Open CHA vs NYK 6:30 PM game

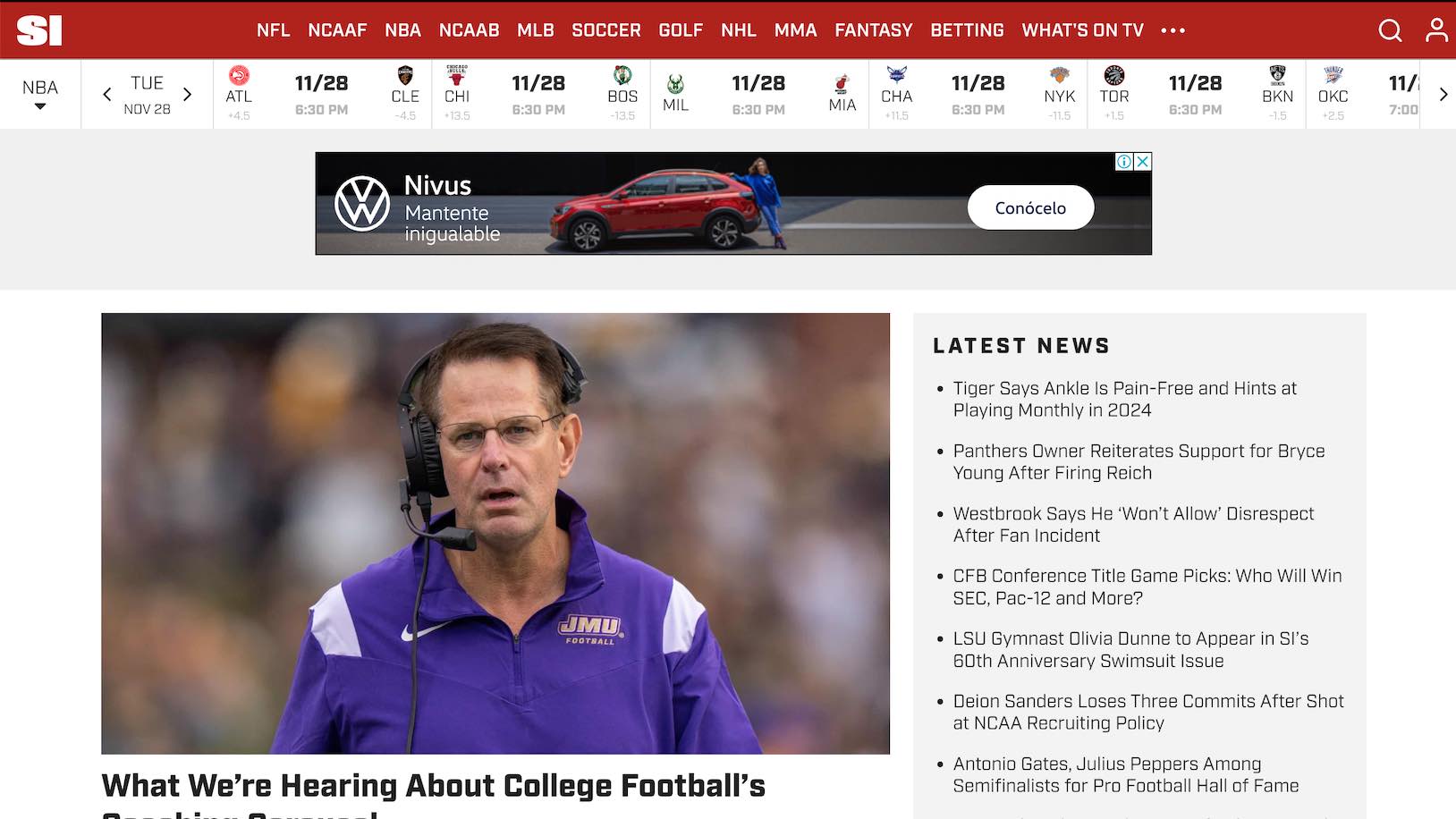pos(978,94)
